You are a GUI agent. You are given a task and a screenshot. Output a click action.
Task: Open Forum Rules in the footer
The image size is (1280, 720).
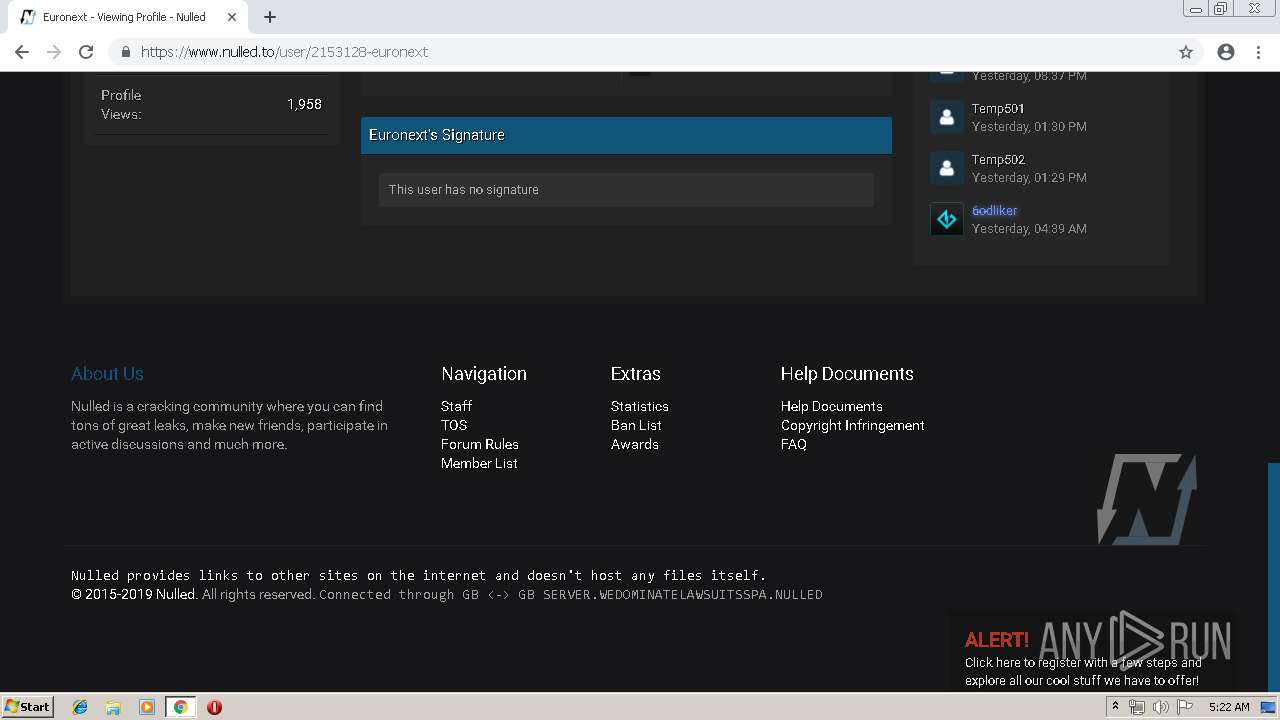(480, 444)
